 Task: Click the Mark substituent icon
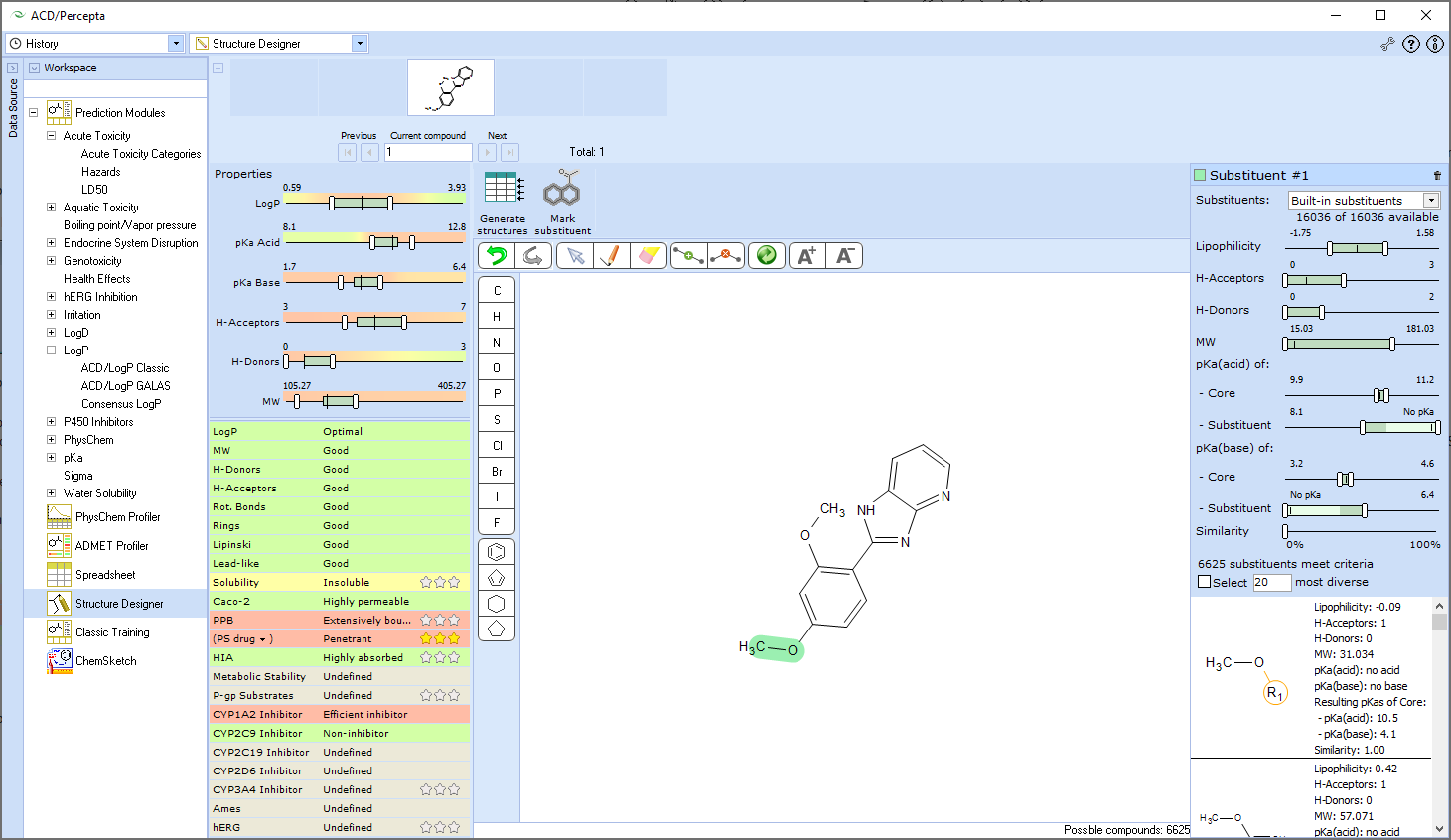tap(562, 198)
